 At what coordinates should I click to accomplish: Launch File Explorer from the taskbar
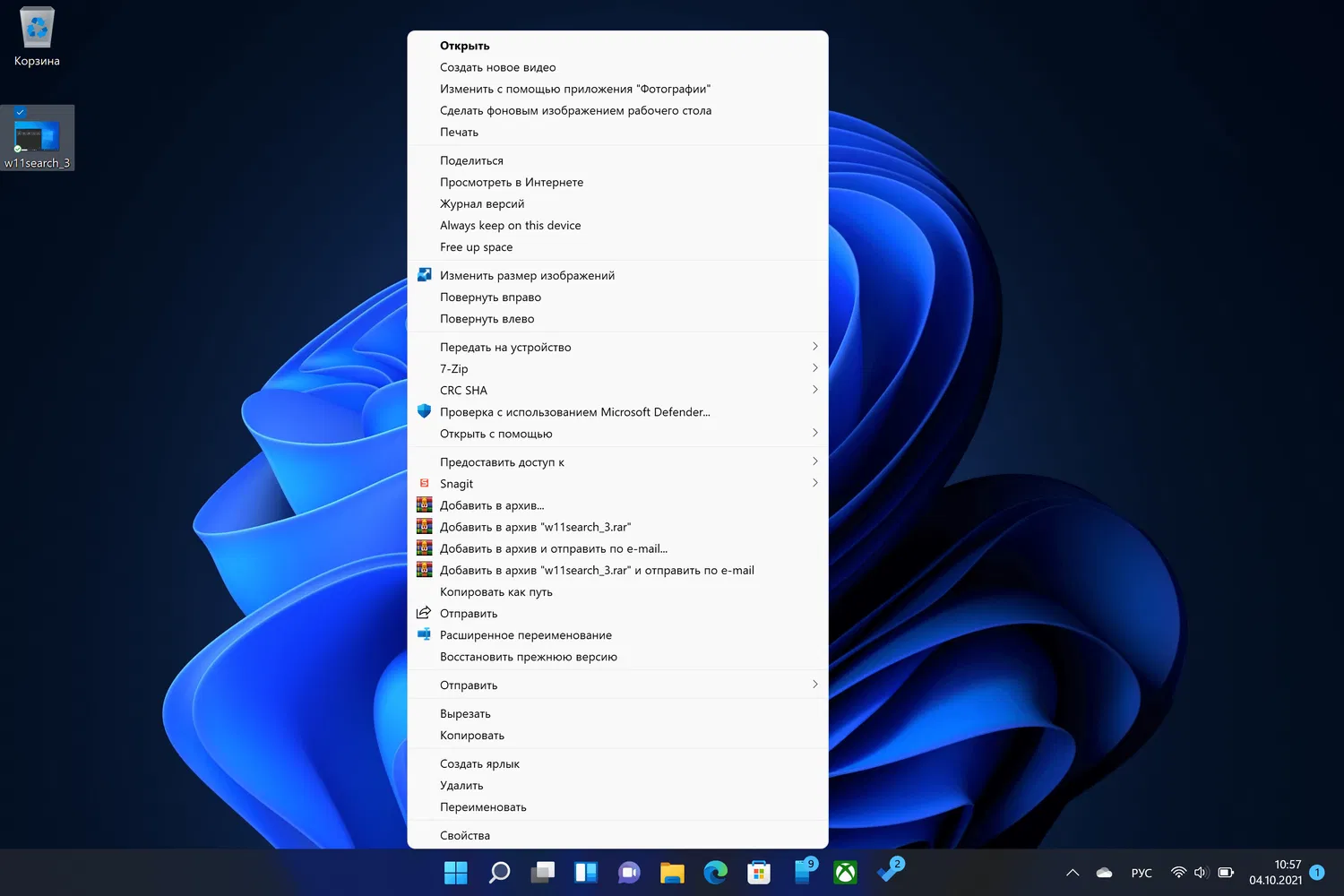672,872
